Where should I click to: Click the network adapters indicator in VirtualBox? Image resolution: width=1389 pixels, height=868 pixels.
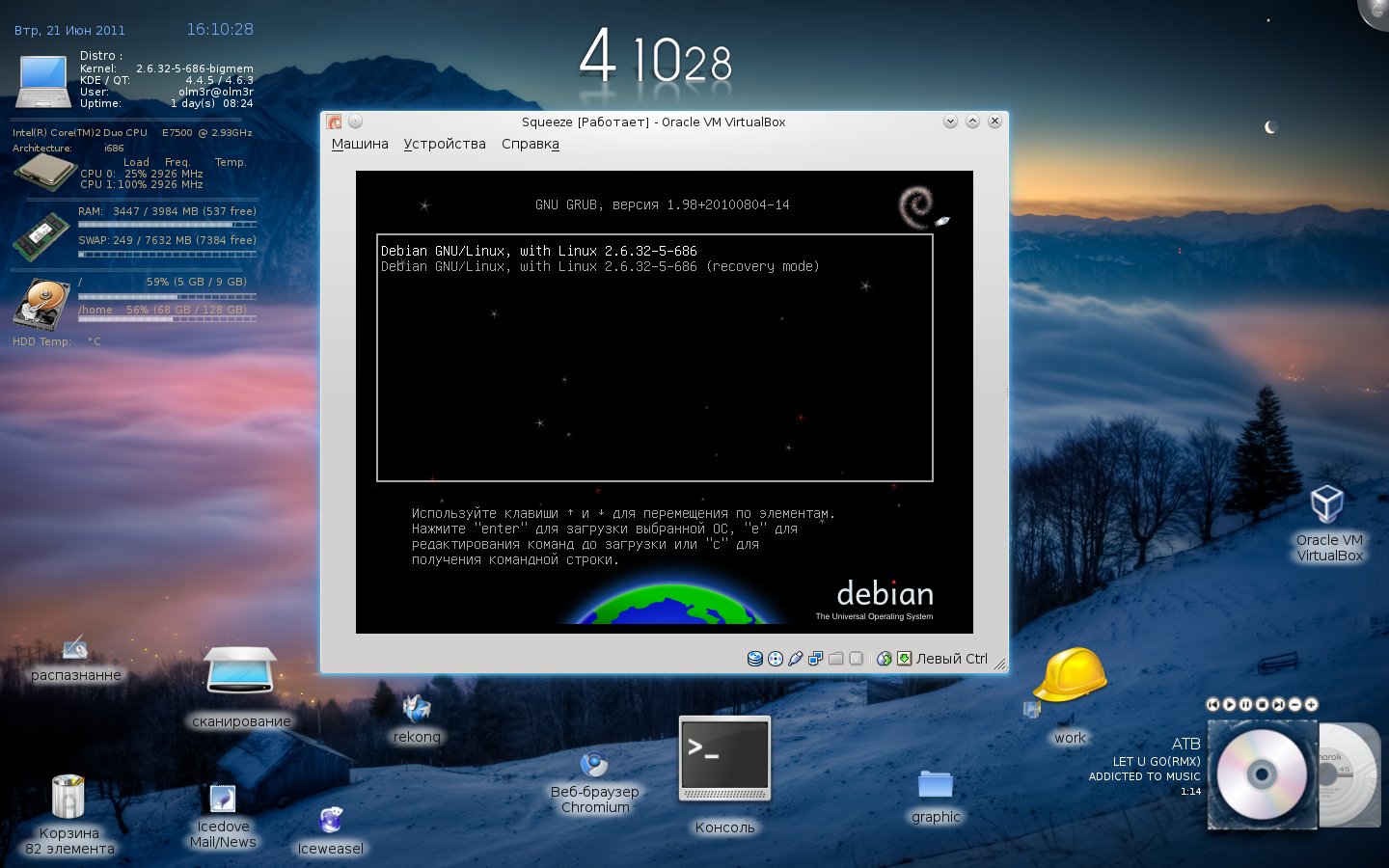[x=816, y=659]
